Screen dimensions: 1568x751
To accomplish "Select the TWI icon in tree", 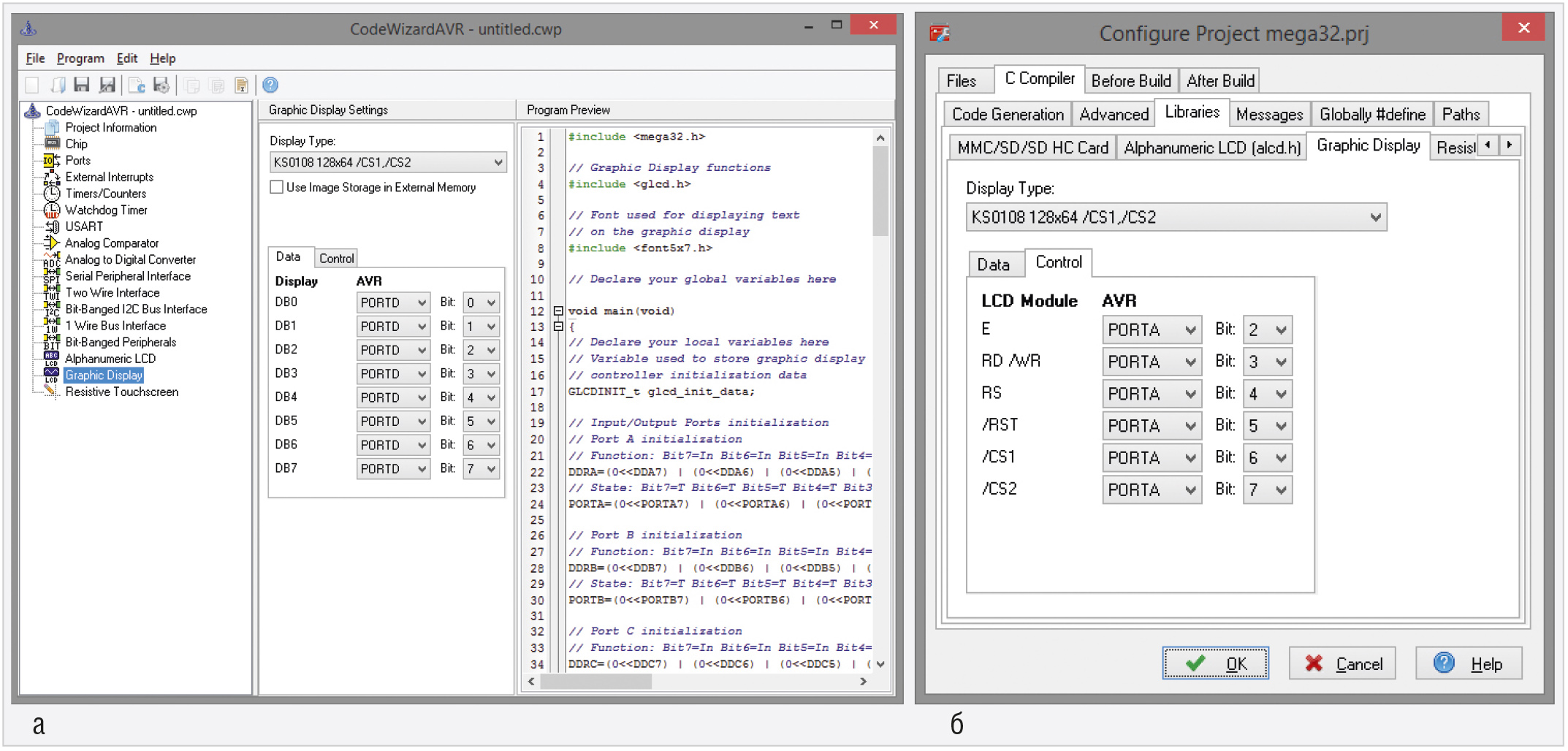I will click(51, 292).
